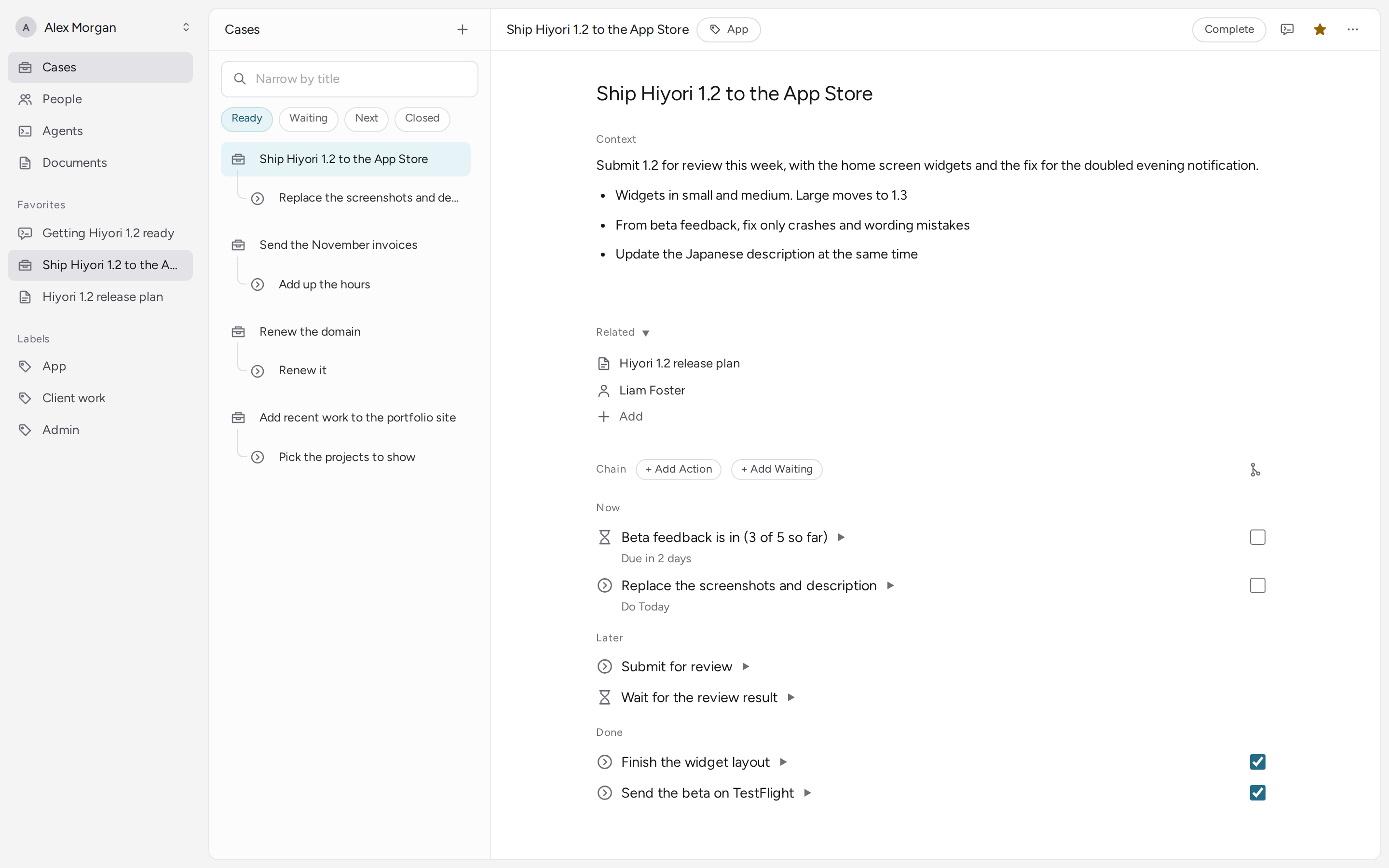The width and height of the screenshot is (1389, 868).
Task: Click the Admin label tag icon
Action: coord(25,430)
